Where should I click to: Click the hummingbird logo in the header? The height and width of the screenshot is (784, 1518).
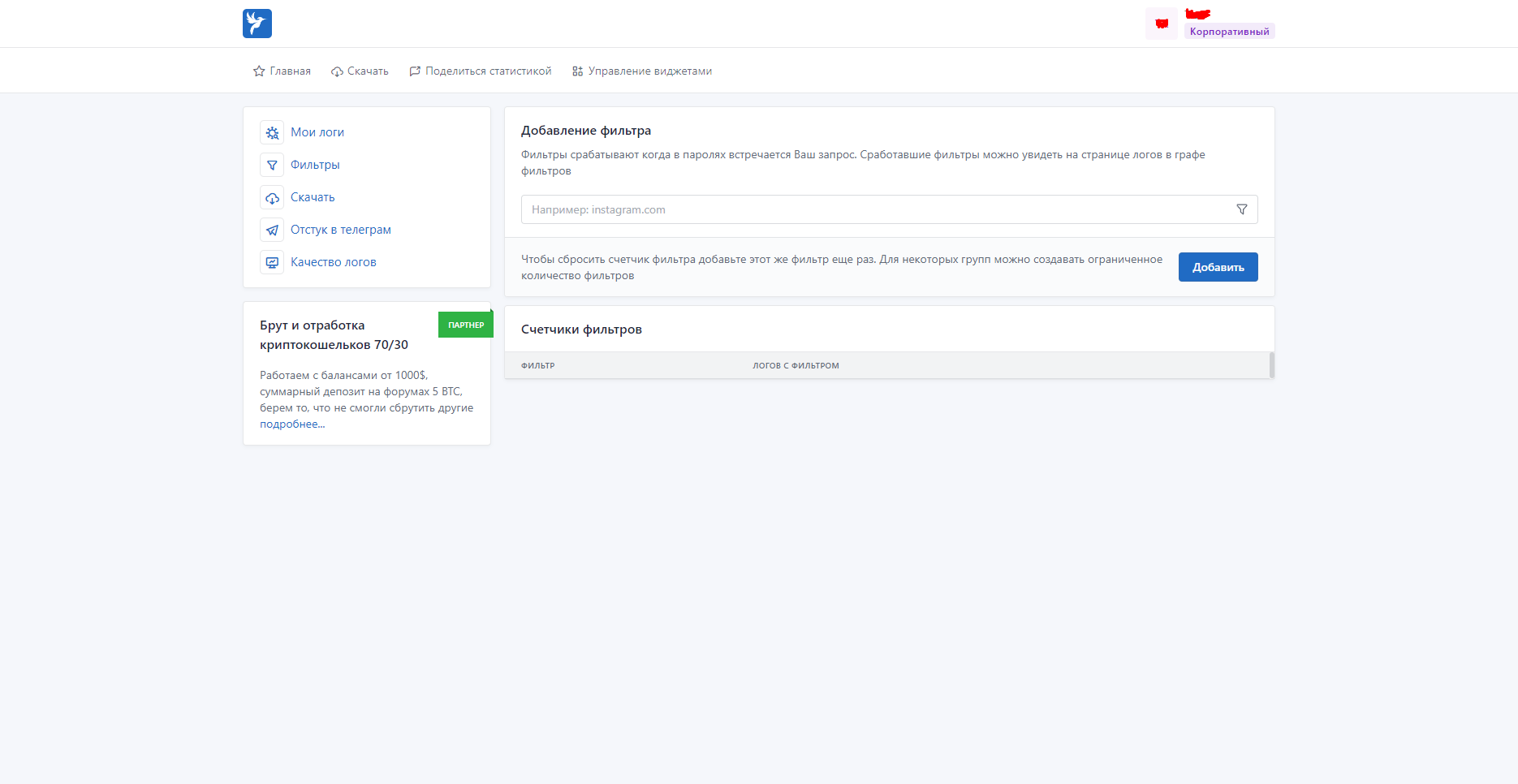[x=257, y=24]
